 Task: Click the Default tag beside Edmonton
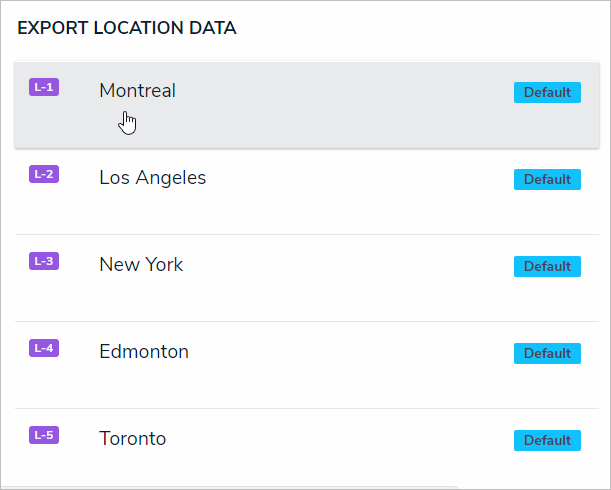547,354
